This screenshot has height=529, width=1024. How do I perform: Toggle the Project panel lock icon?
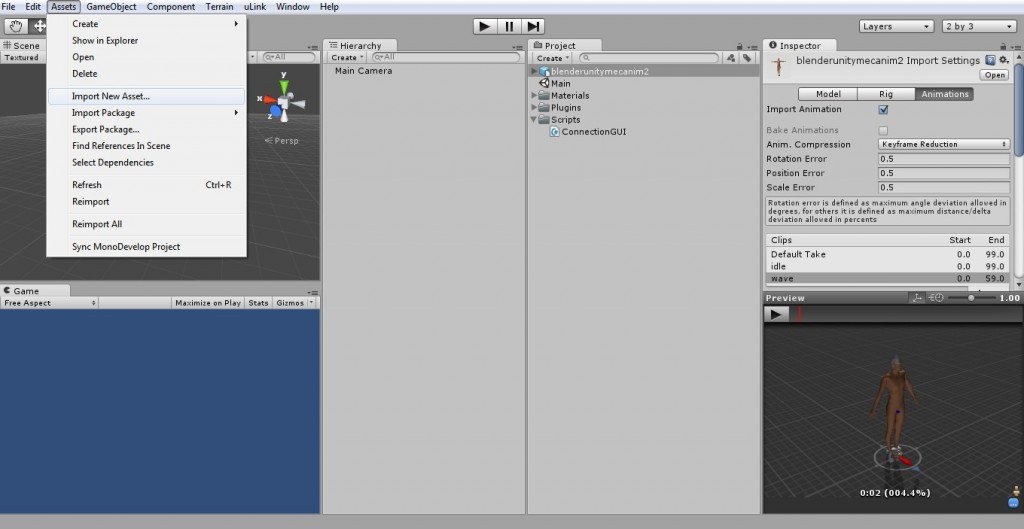pyautogui.click(x=740, y=46)
